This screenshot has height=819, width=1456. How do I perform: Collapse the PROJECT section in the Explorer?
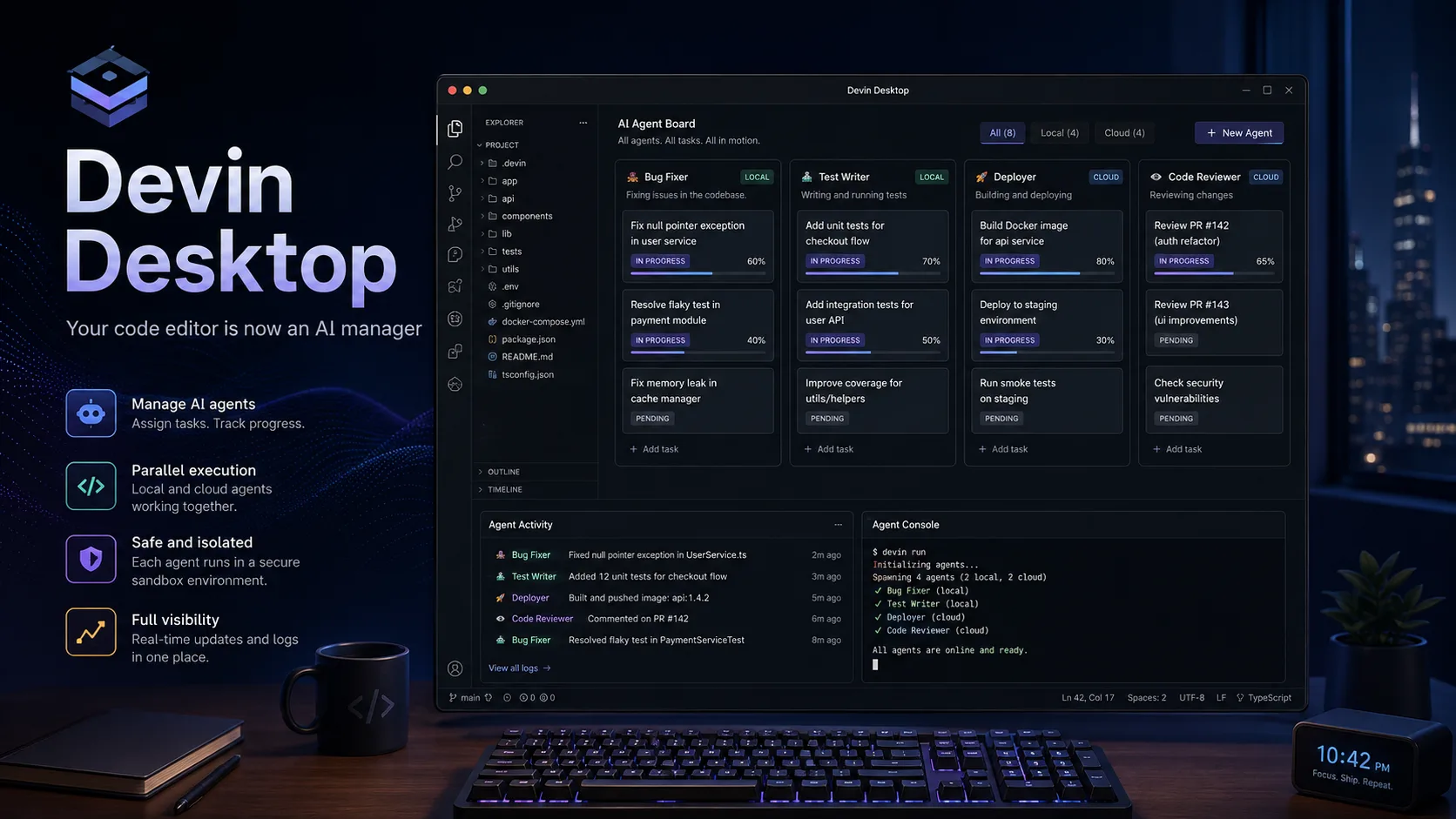pyautogui.click(x=479, y=145)
